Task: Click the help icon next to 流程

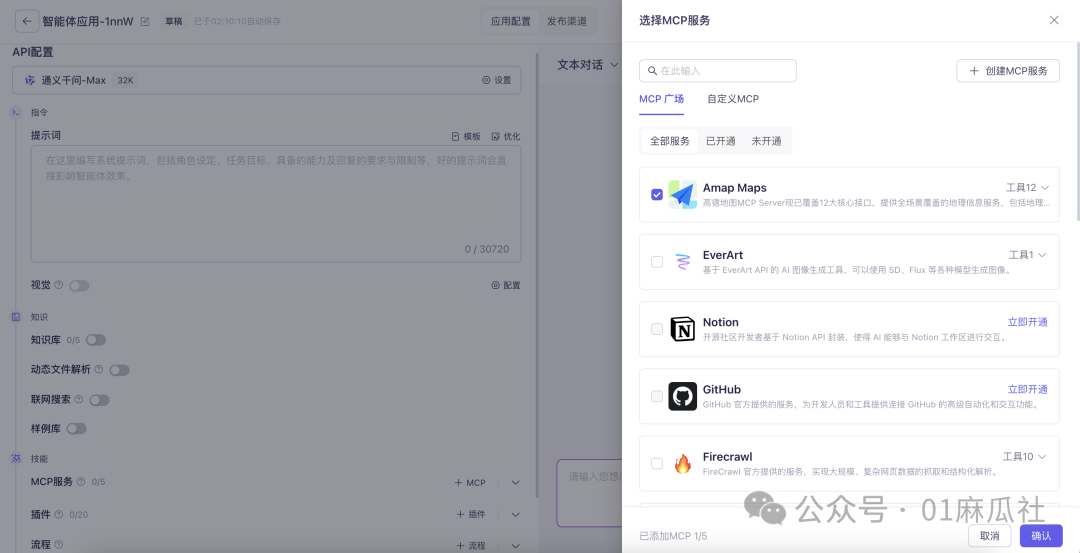Action: (59, 545)
